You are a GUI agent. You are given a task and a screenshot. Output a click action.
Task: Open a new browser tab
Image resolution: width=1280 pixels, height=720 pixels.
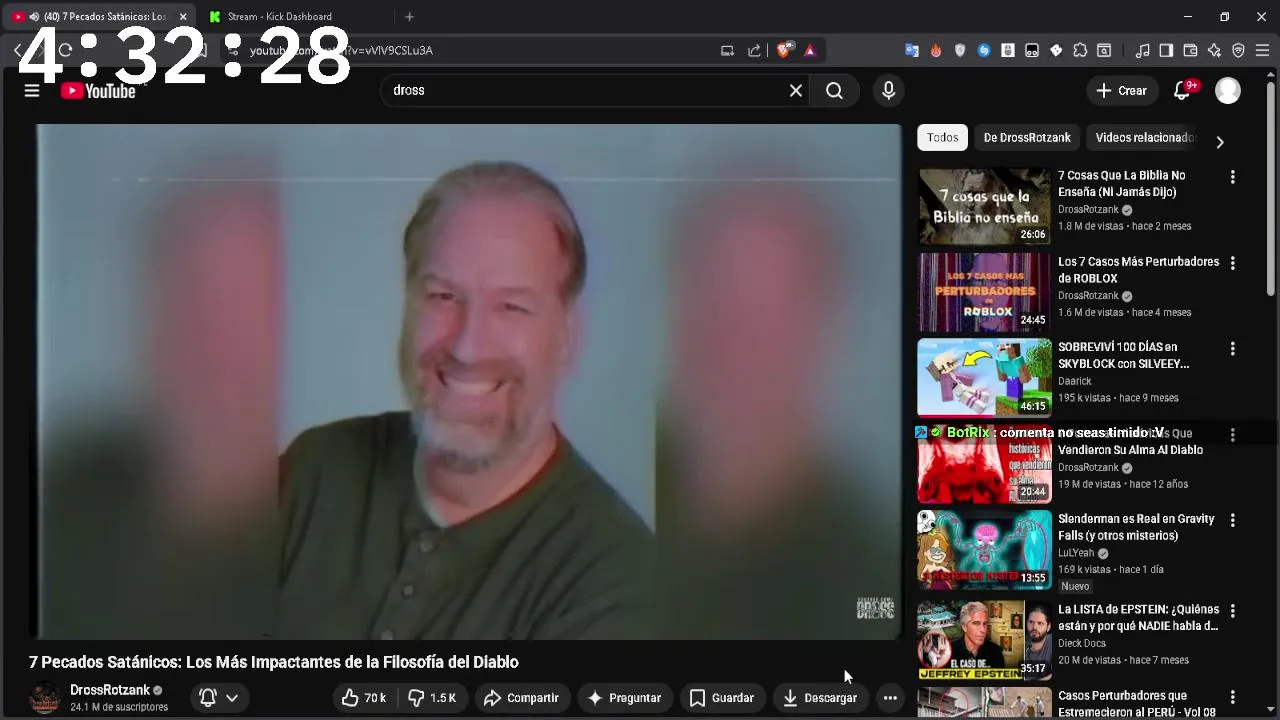409,17
